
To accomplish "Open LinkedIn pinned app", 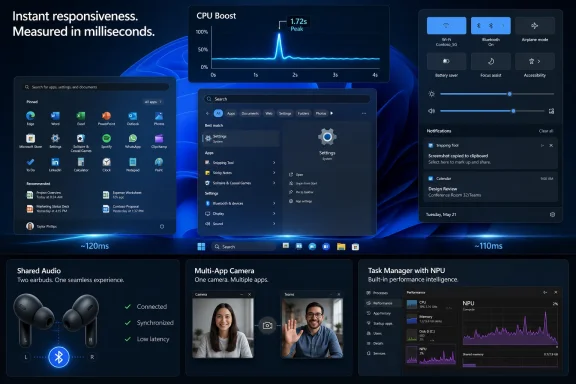I will pyautogui.click(x=55, y=162).
